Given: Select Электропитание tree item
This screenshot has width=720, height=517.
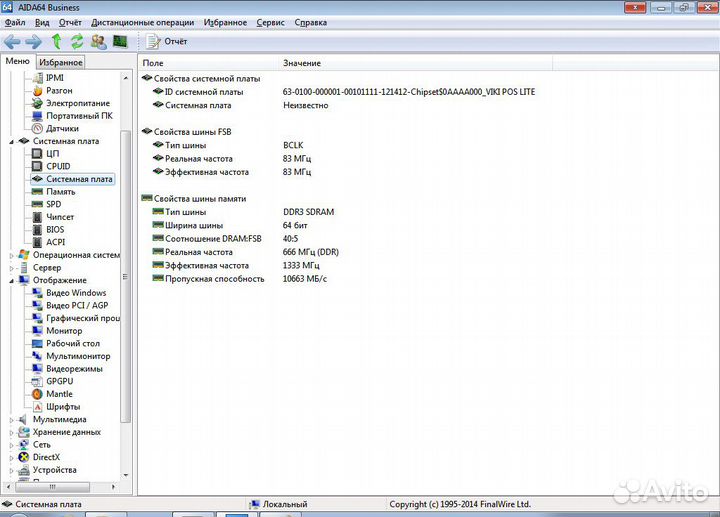Looking at the screenshot, I should (78, 103).
